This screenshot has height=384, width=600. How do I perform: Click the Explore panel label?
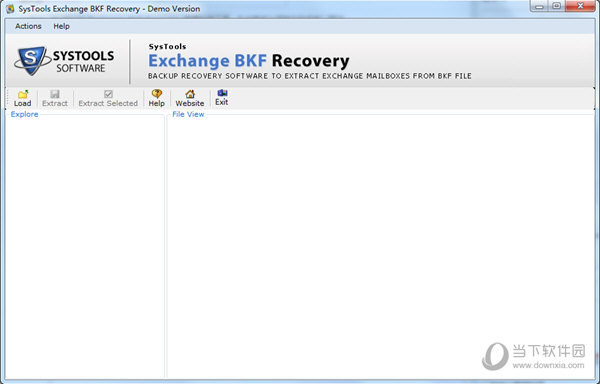pyautogui.click(x=24, y=114)
